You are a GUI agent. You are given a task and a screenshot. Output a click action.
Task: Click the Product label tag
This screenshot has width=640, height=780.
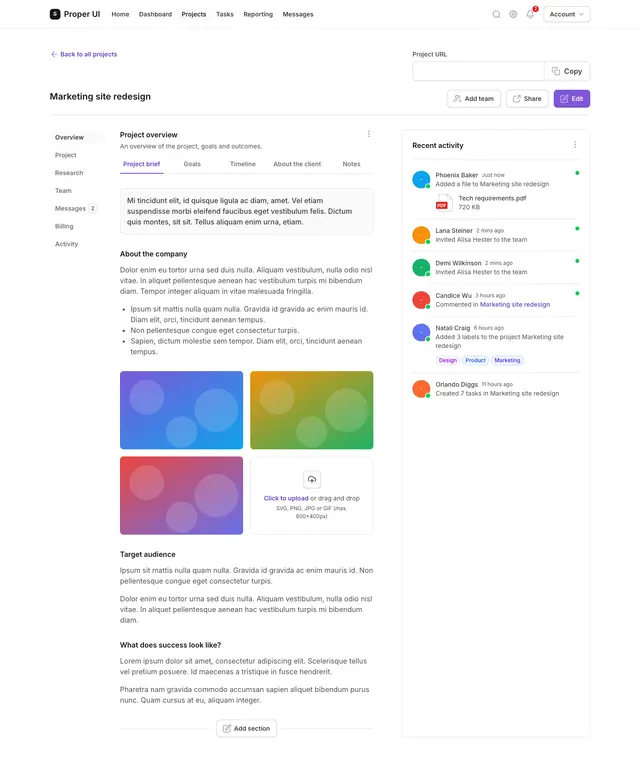(475, 360)
